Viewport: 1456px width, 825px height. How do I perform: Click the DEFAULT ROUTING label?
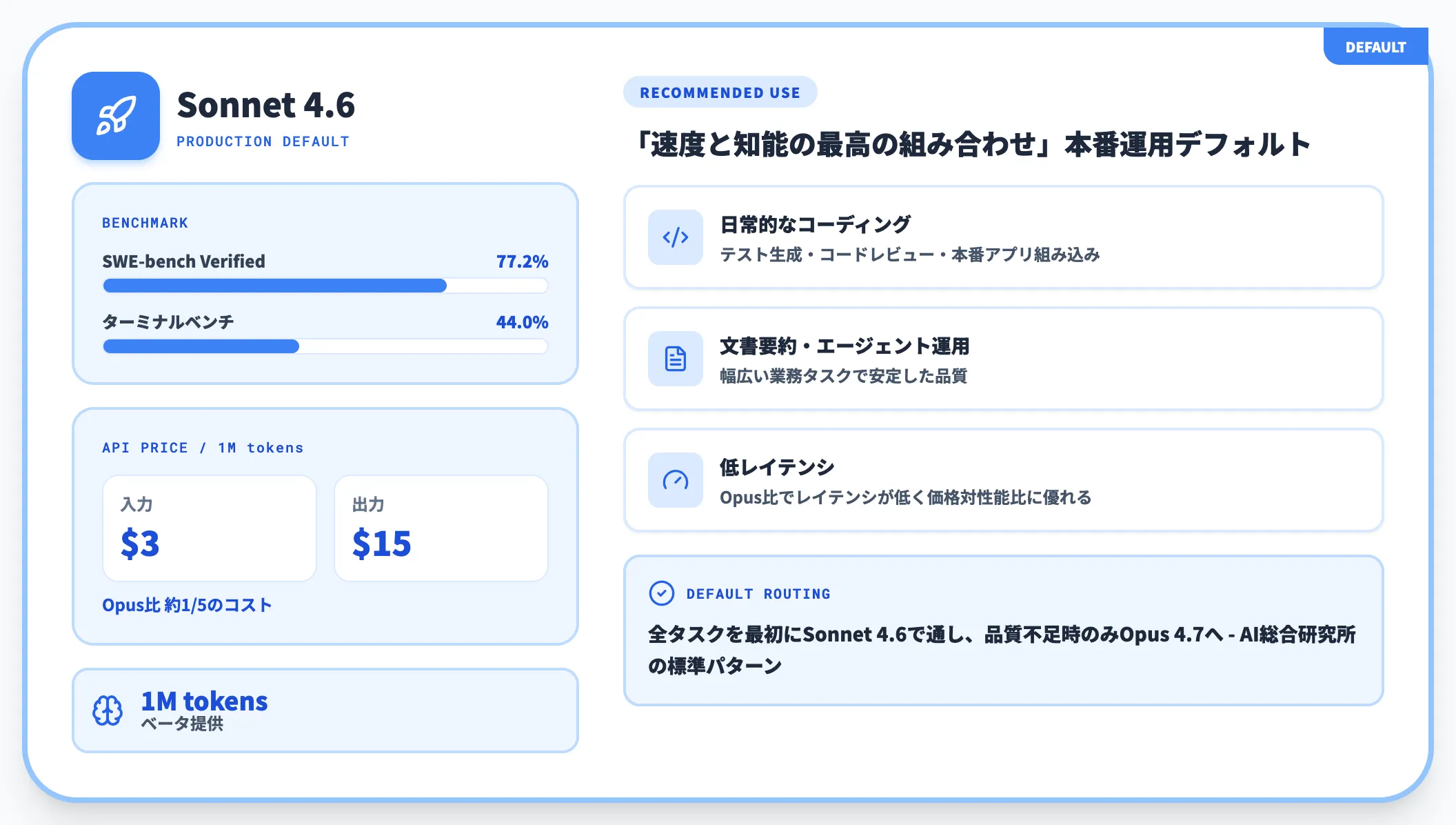758,594
